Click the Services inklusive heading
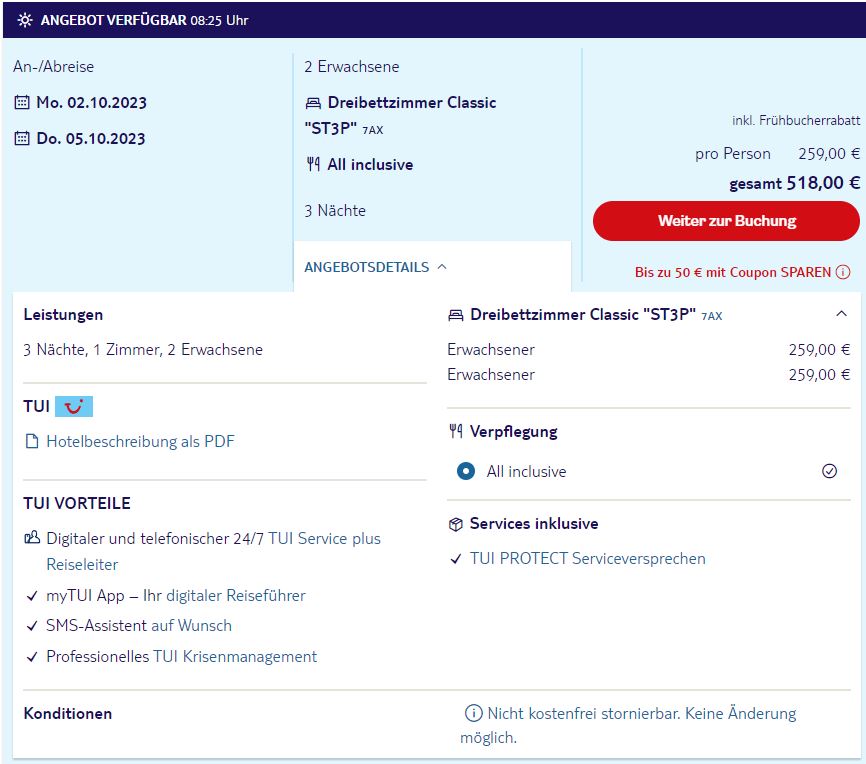 point(534,524)
